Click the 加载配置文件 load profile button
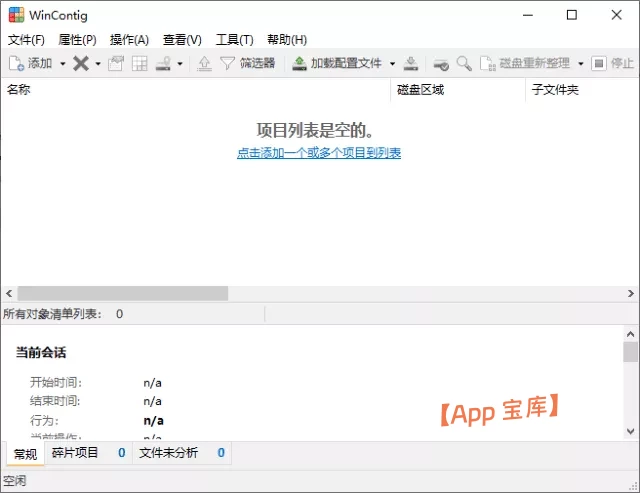This screenshot has width=640, height=493. click(337, 63)
